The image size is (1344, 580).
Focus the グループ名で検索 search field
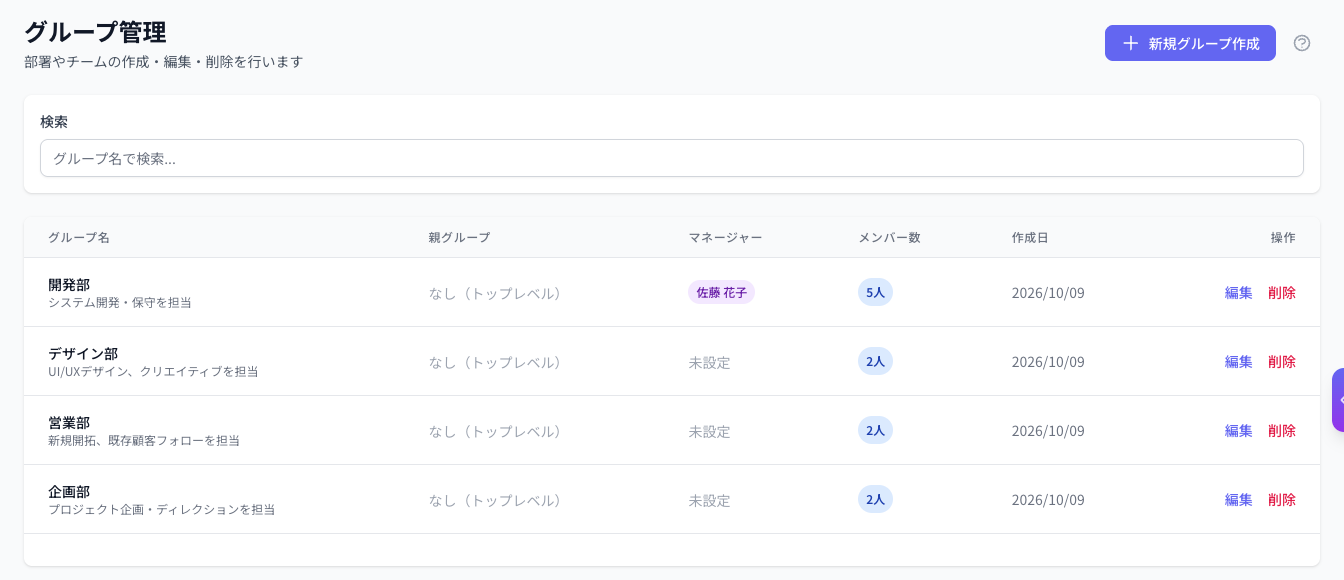pos(672,158)
